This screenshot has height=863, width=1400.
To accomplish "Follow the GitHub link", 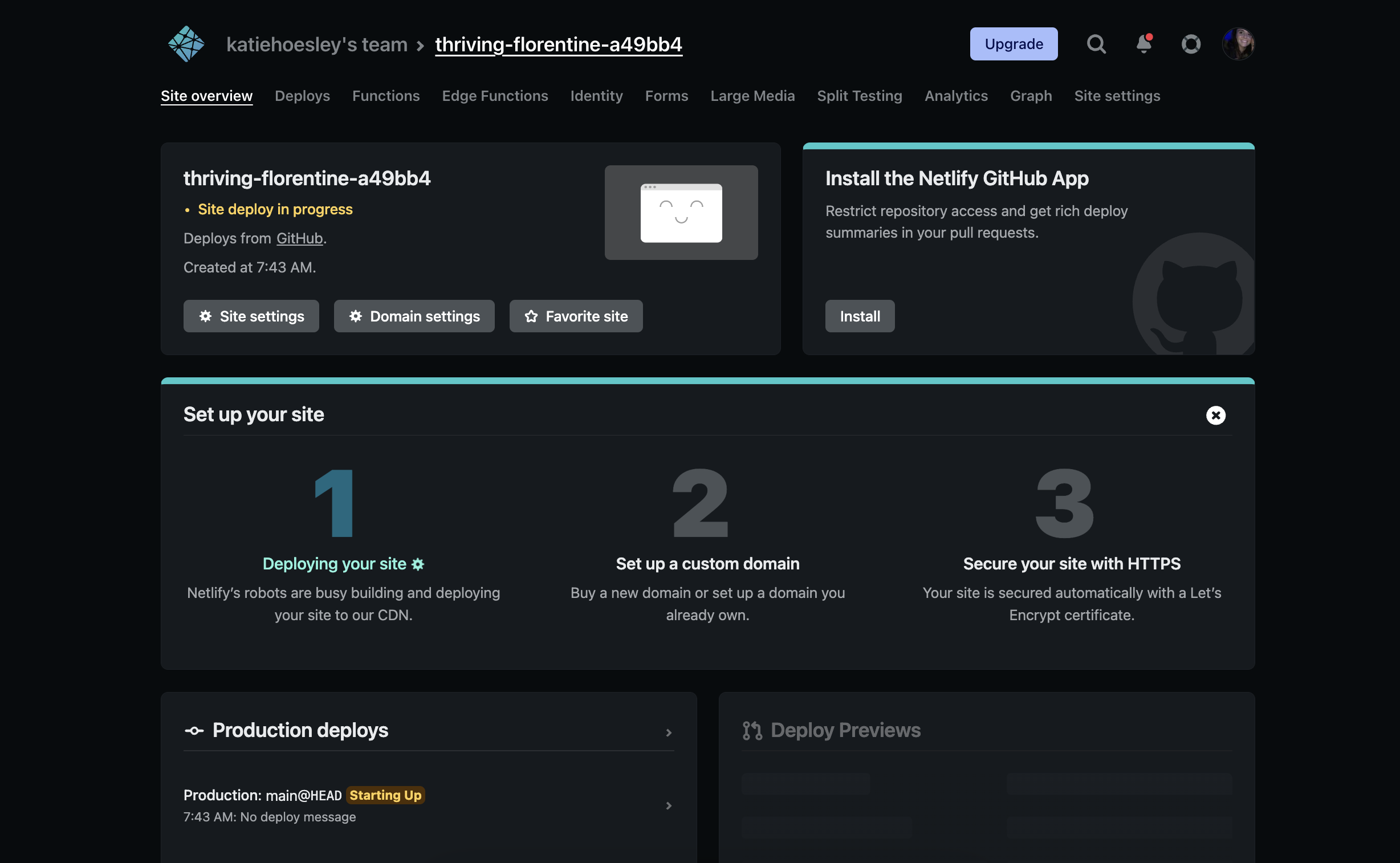I will click(x=300, y=239).
